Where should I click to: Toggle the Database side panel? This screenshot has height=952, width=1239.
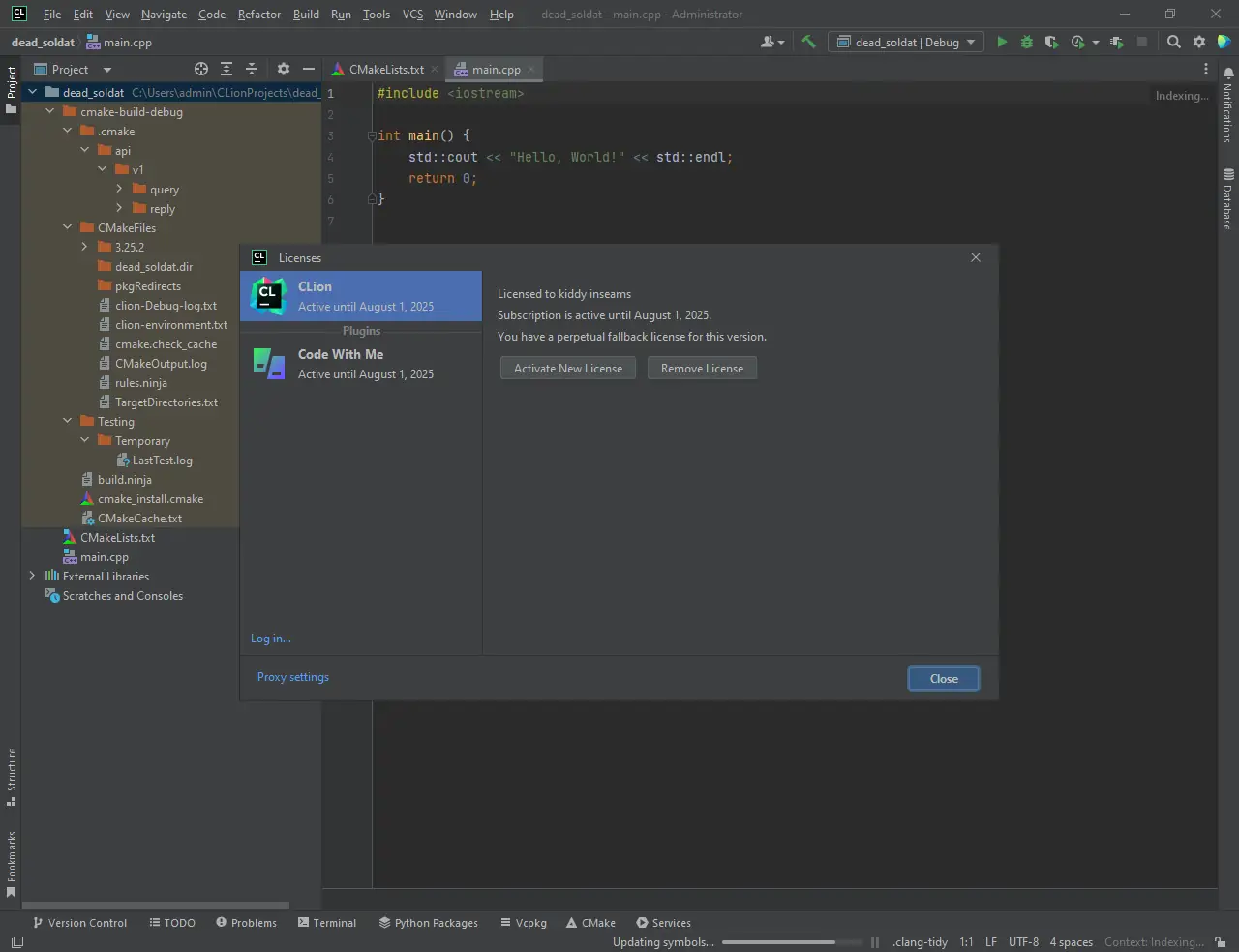(1227, 199)
